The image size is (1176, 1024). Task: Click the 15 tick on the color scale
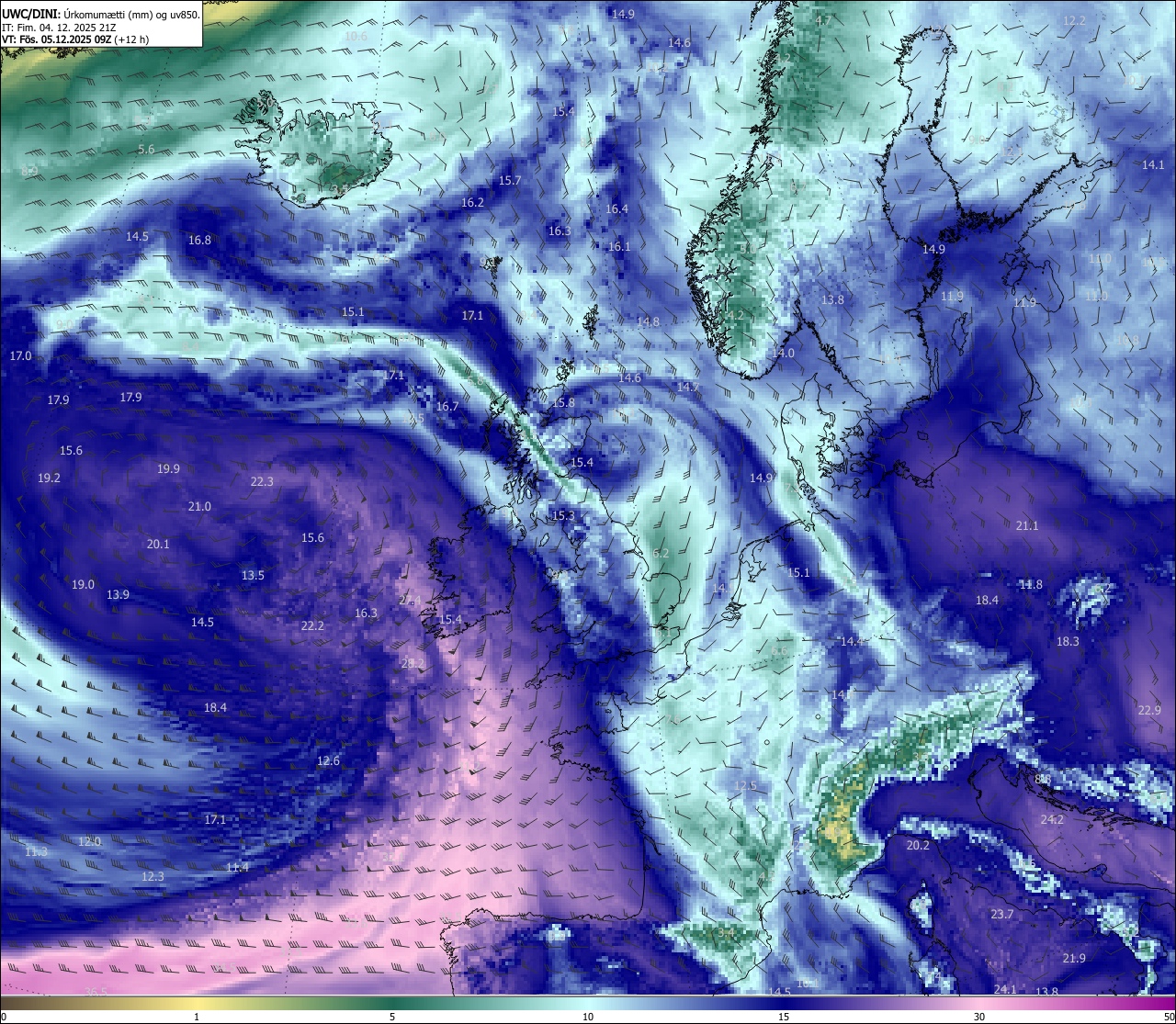(x=784, y=1017)
